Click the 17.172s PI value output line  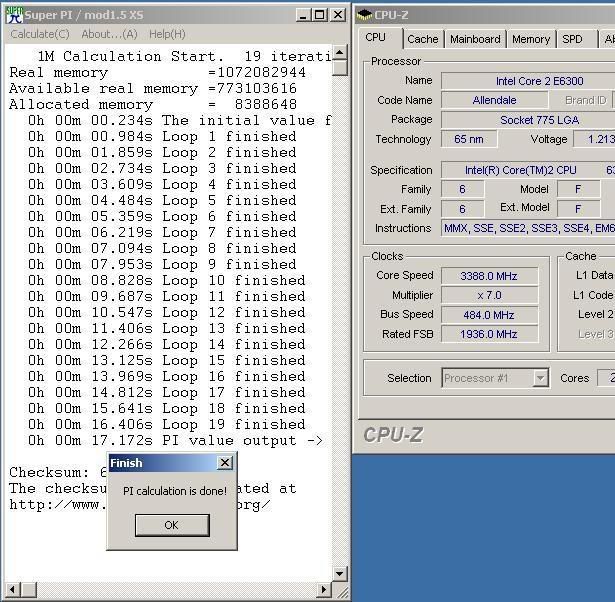point(175,441)
